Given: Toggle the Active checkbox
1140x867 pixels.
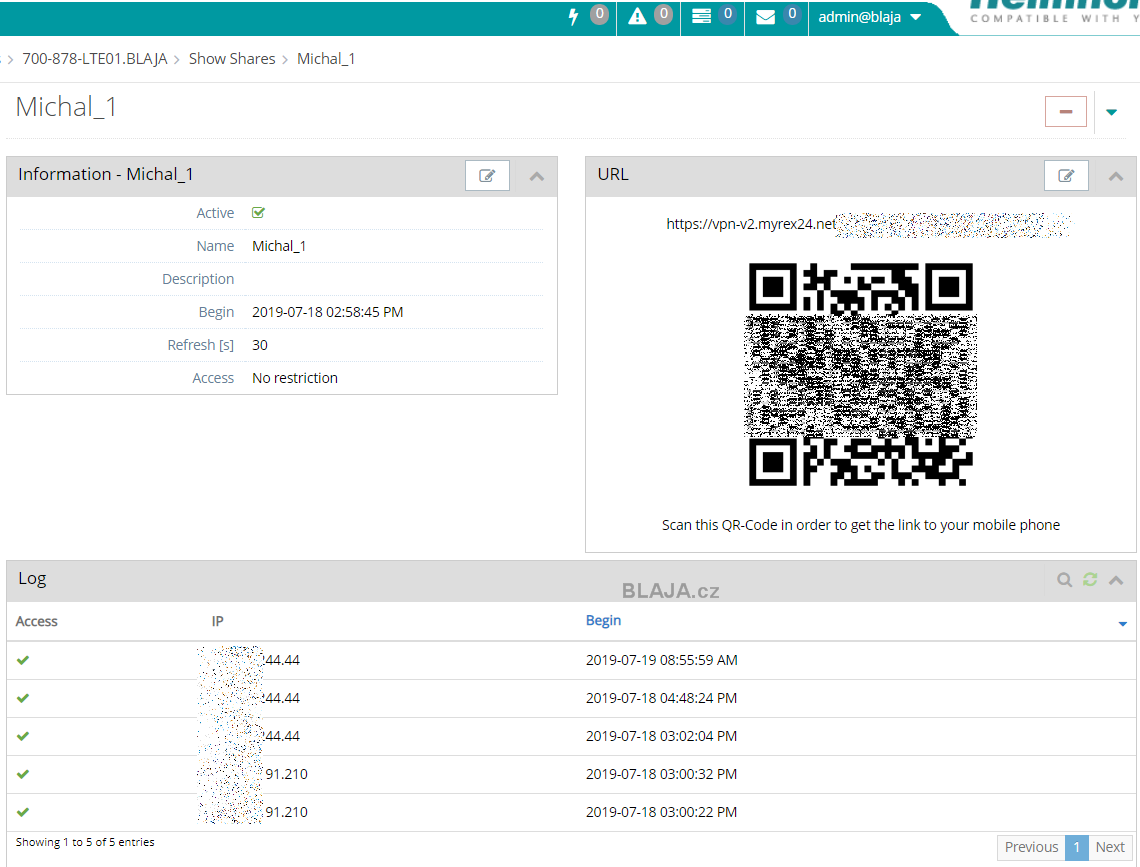Looking at the screenshot, I should (x=258, y=212).
